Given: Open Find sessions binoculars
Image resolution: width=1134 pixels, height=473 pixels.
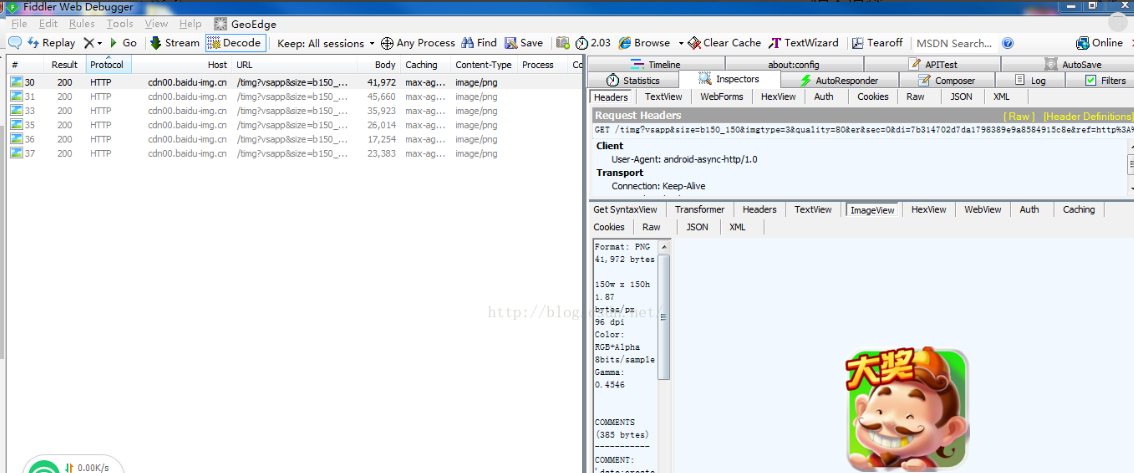Looking at the screenshot, I should [x=479, y=43].
